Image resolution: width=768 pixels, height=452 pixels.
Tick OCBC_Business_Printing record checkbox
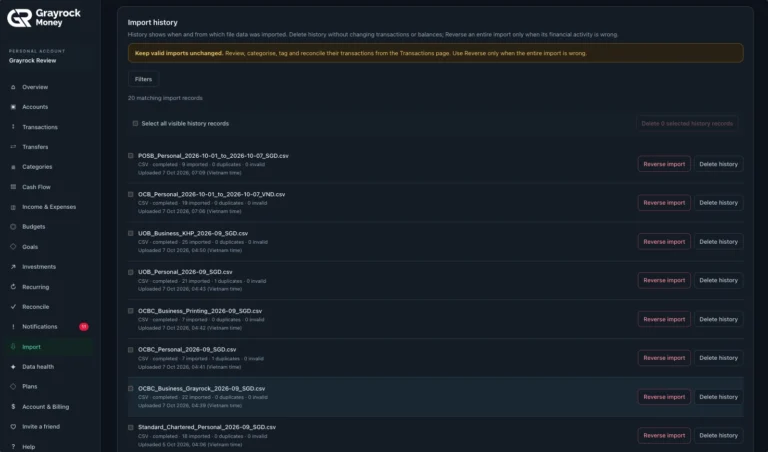(131, 311)
